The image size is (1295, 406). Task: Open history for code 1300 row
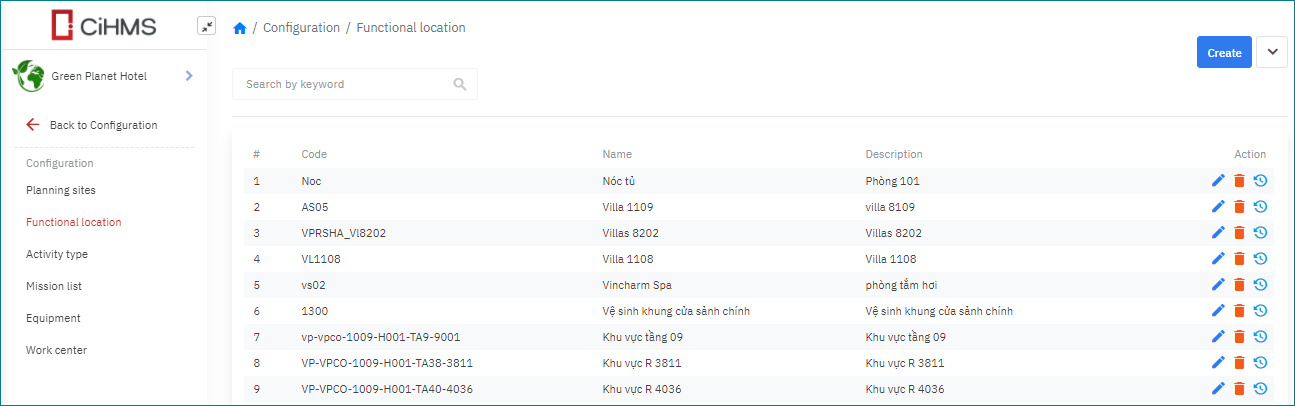click(x=1260, y=311)
